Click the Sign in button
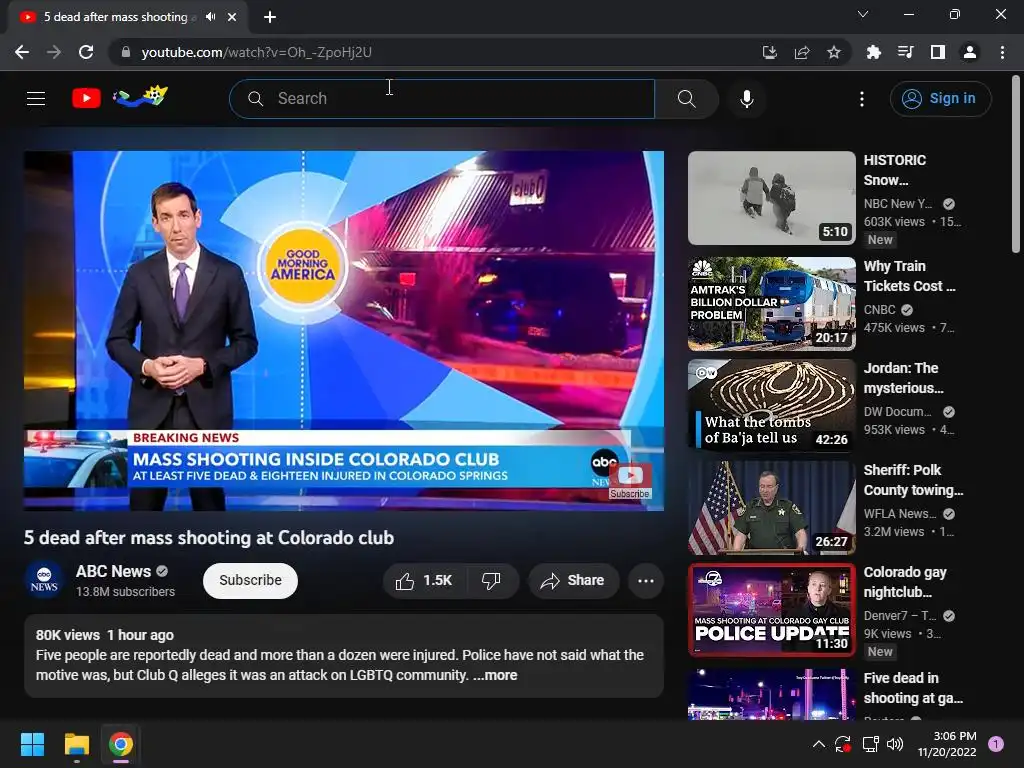Screen dimensions: 1024x768 point(940,99)
